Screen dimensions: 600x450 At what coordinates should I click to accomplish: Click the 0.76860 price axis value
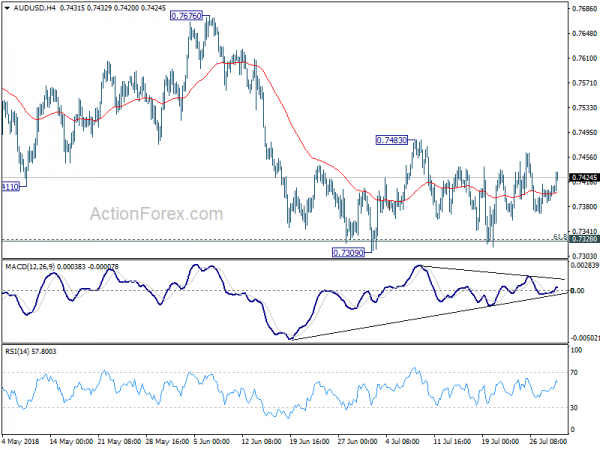(x=584, y=9)
